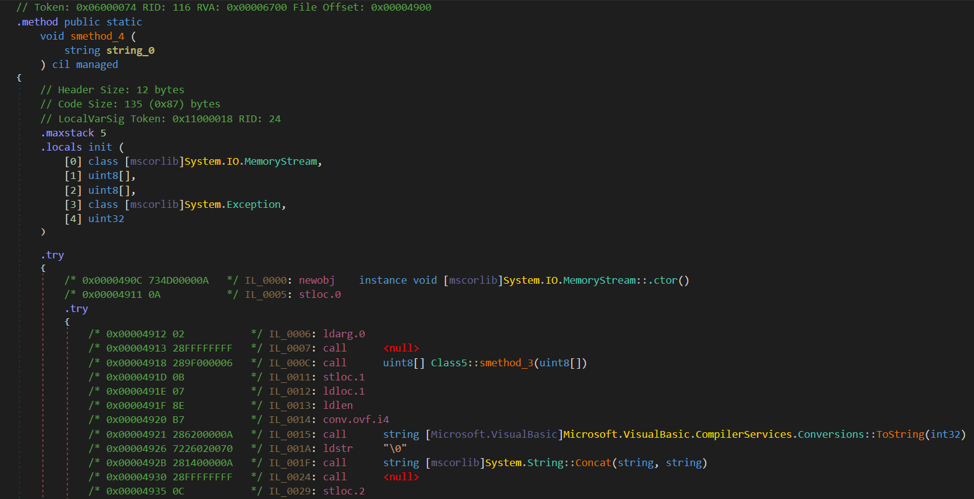974x499 pixels.
Task: Click the nested .try keyword
Action: (x=76, y=309)
